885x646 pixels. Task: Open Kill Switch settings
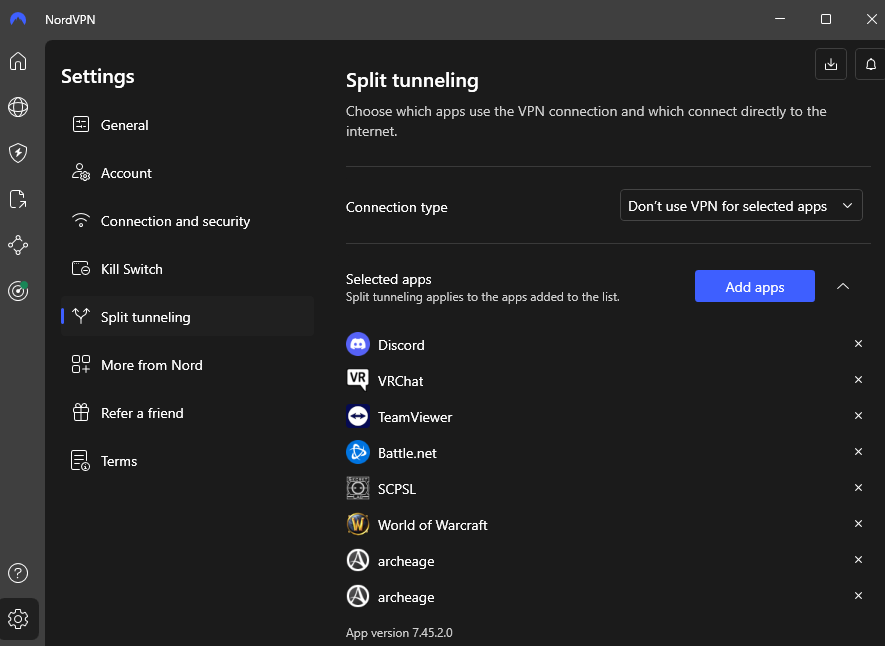click(131, 269)
